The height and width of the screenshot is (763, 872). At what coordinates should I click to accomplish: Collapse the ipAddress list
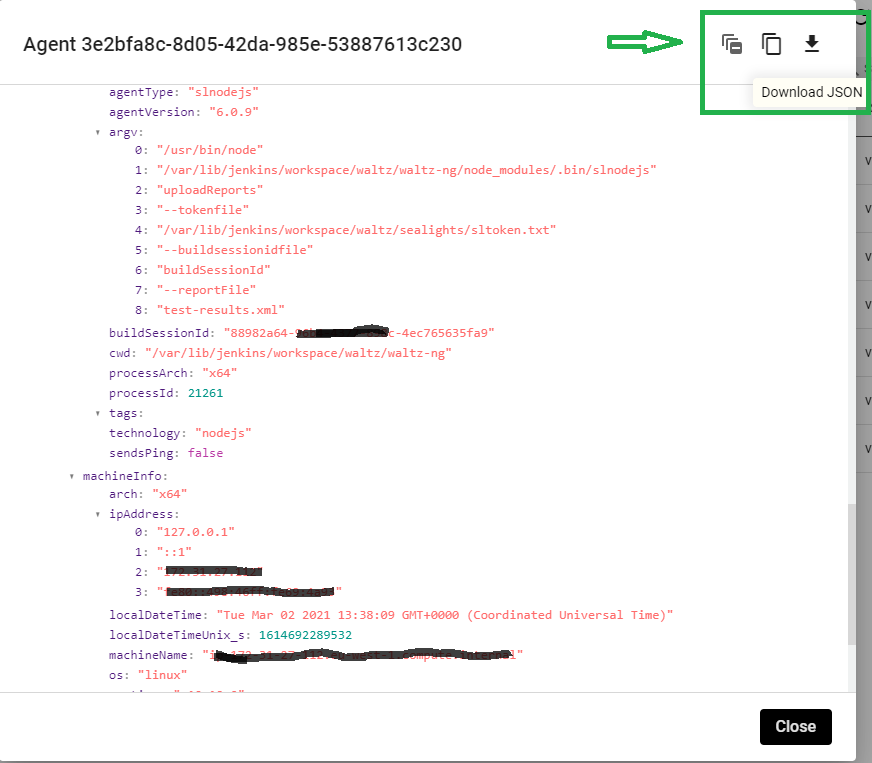98,514
